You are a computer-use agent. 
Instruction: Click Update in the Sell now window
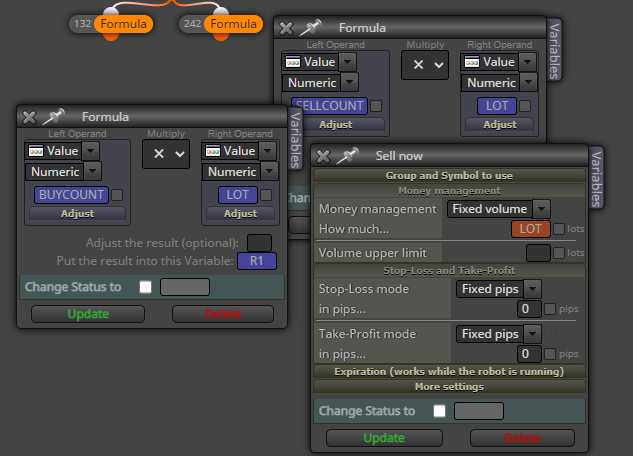click(384, 438)
